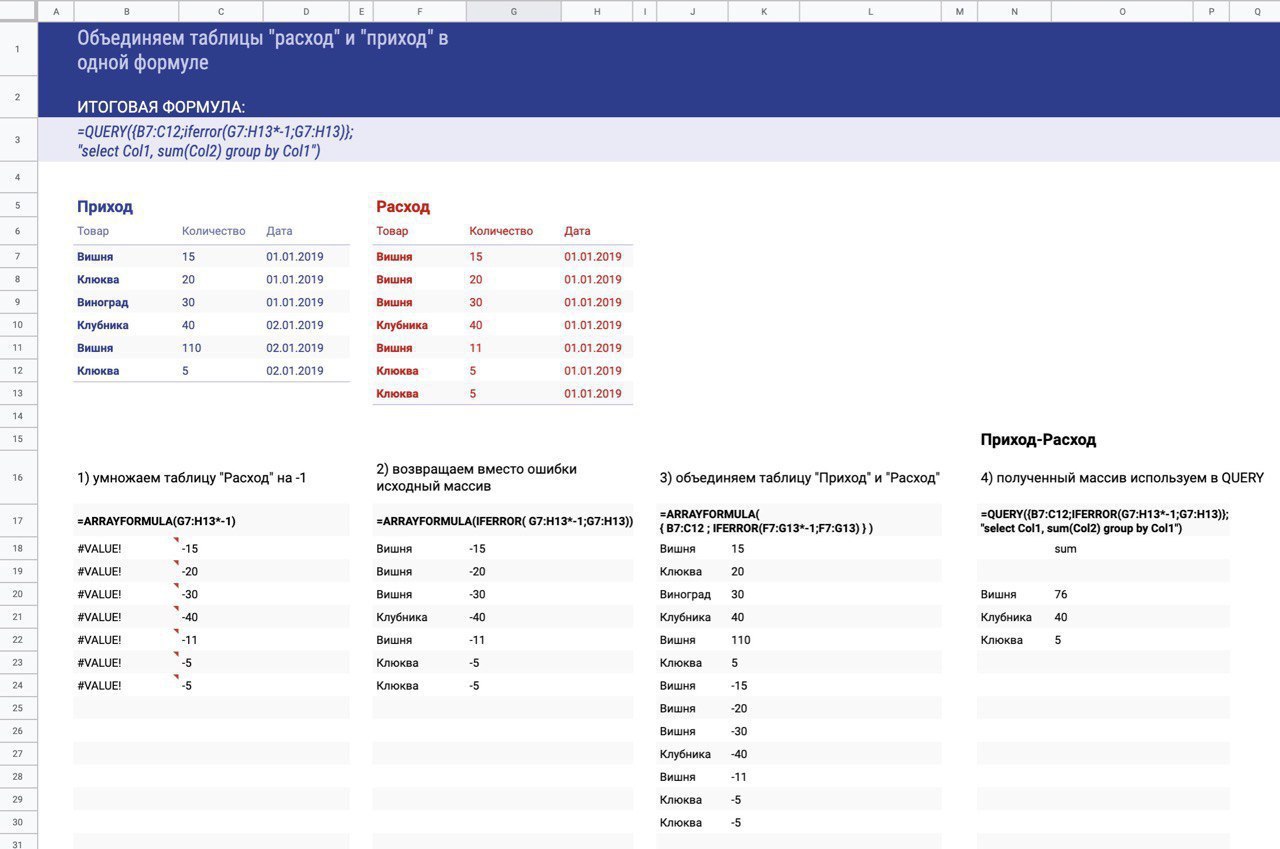The width and height of the screenshot is (1280, 849).
Task: Click the title cell "Объединяем таблицы"
Action: coord(262,50)
